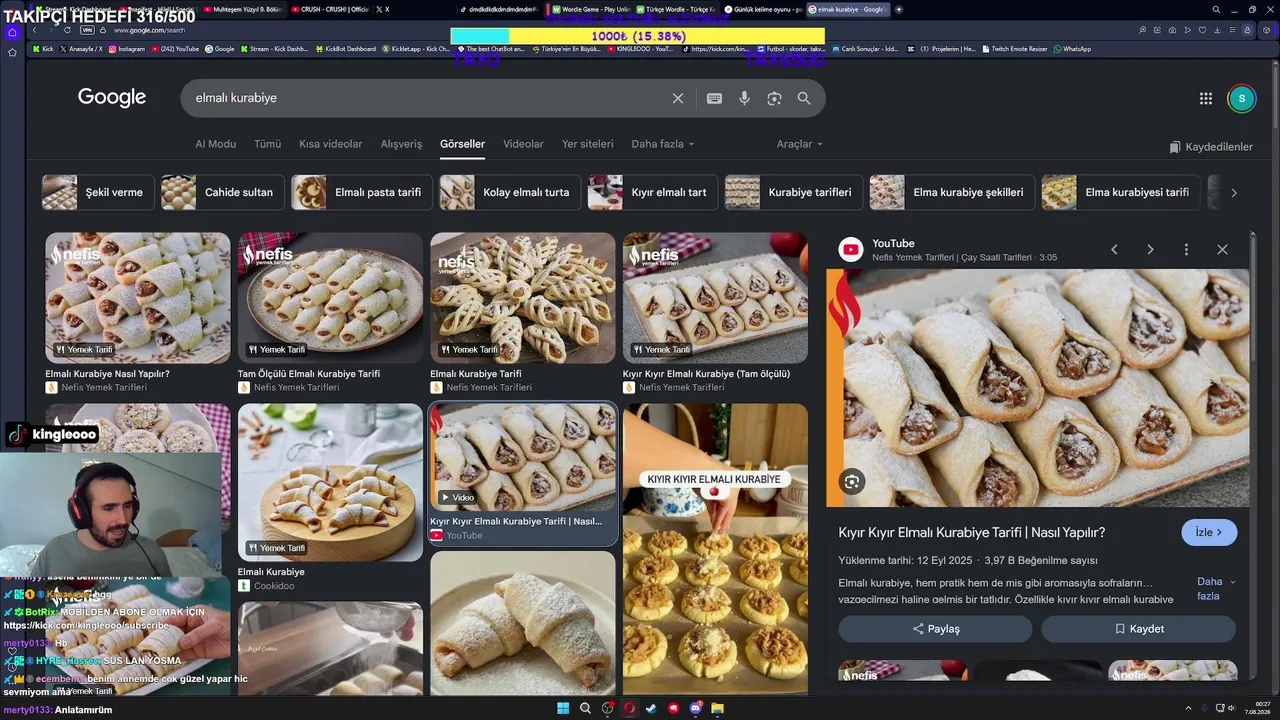This screenshot has width=1280, height=720.
Task: Open Kıyır Kıyır Elmalı Kurabiye Tarifi title link
Action: pos(972,533)
